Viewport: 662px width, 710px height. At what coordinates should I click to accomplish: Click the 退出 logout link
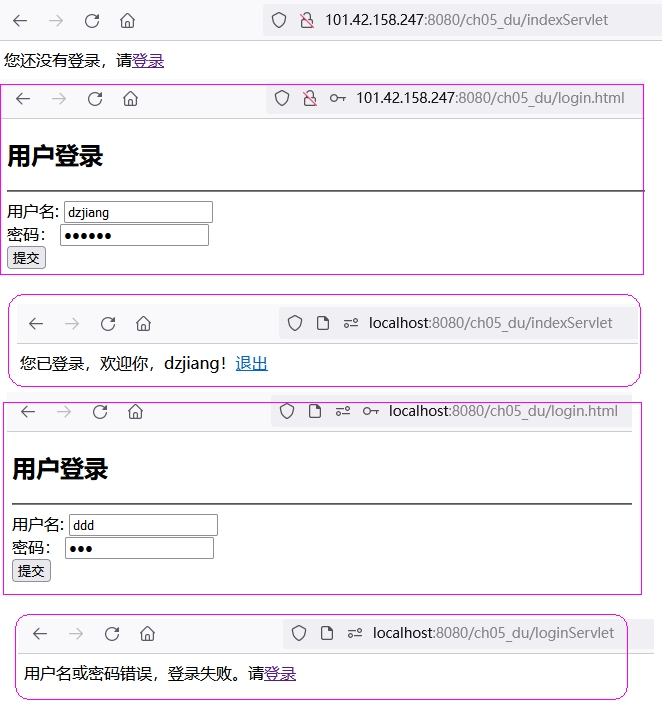251,364
